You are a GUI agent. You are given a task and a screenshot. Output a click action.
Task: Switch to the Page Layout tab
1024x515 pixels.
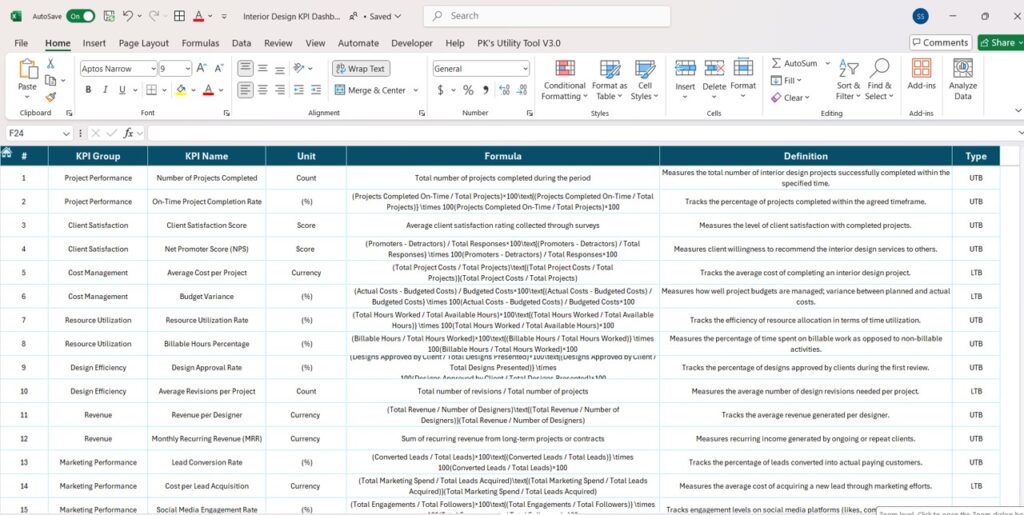coord(144,43)
